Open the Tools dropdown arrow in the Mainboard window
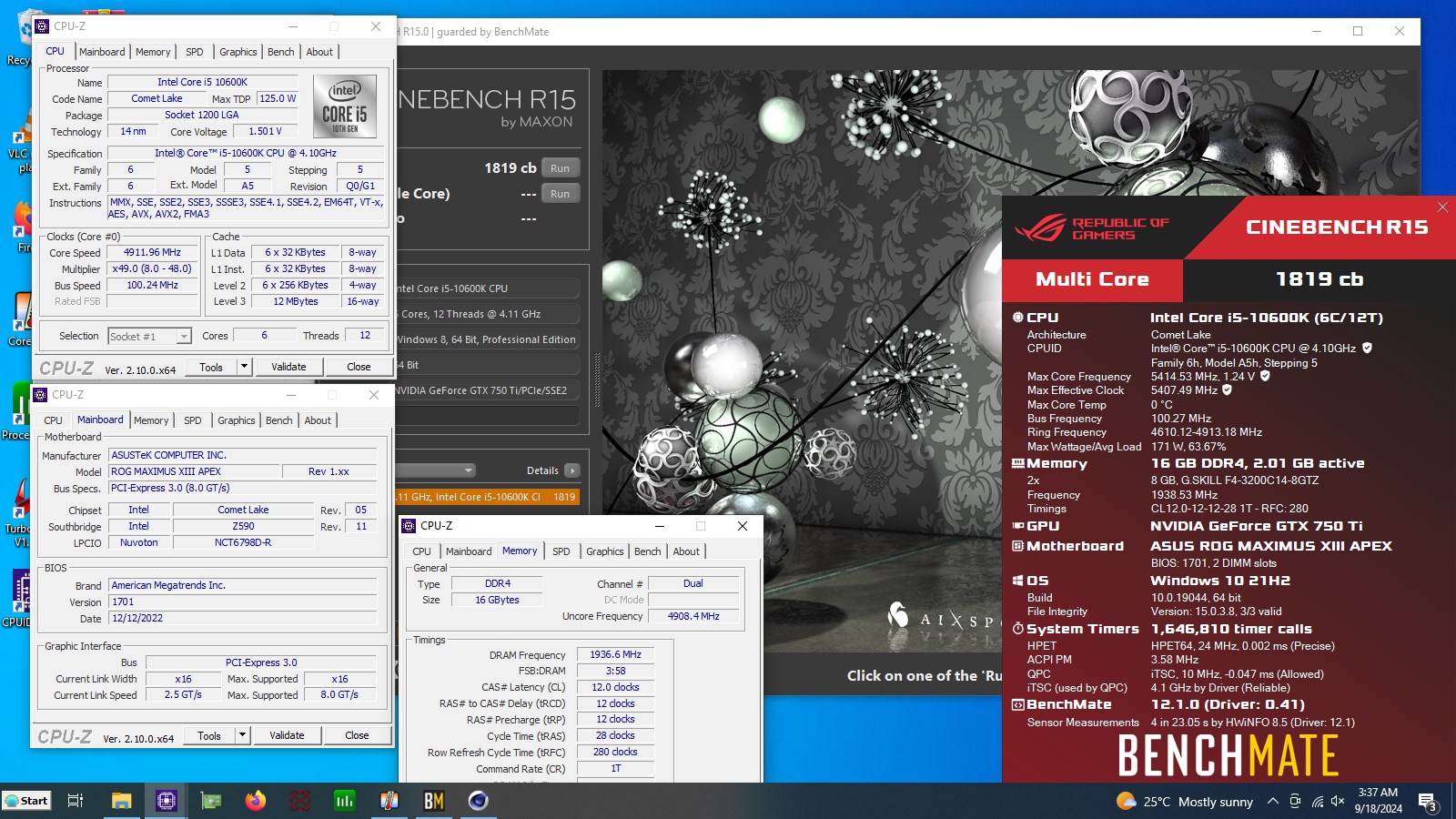 tap(242, 735)
